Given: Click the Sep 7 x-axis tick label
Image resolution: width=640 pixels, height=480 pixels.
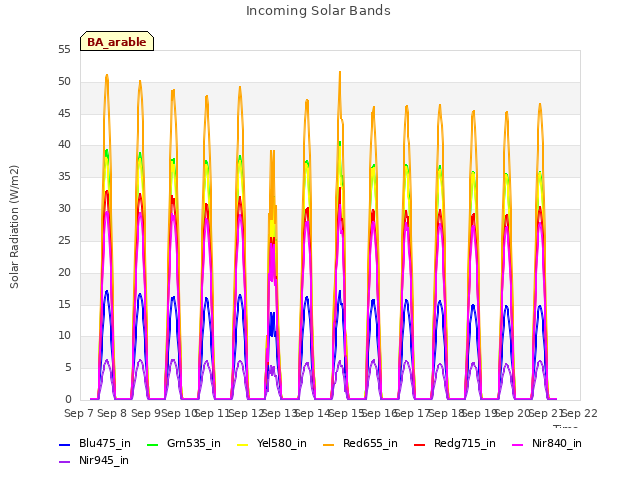Looking at the screenshot, I should tap(80, 413).
